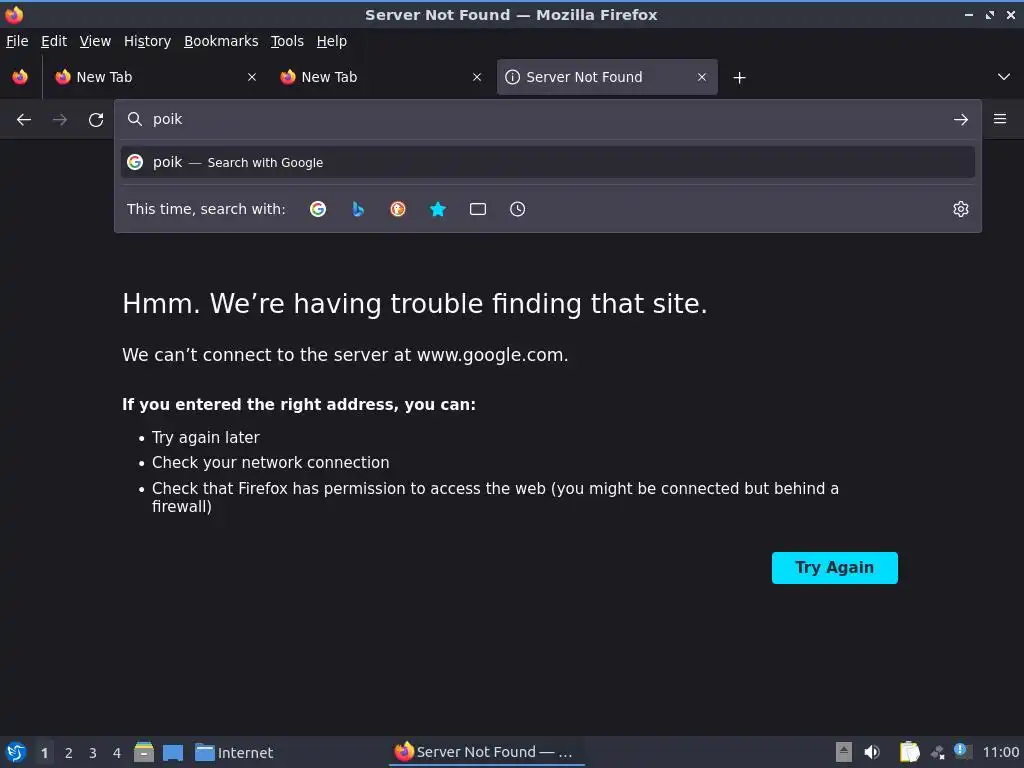
Task: Close the second New Tab
Action: point(477,77)
